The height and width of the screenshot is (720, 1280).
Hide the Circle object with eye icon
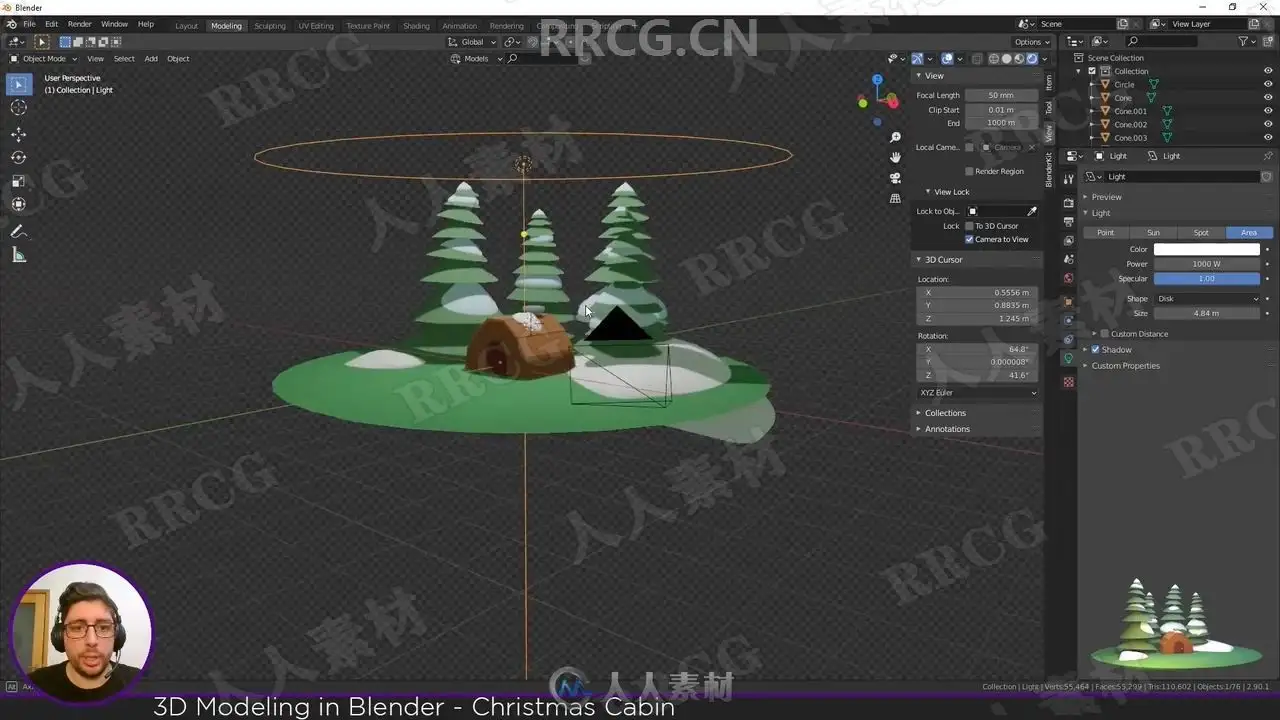1268,84
